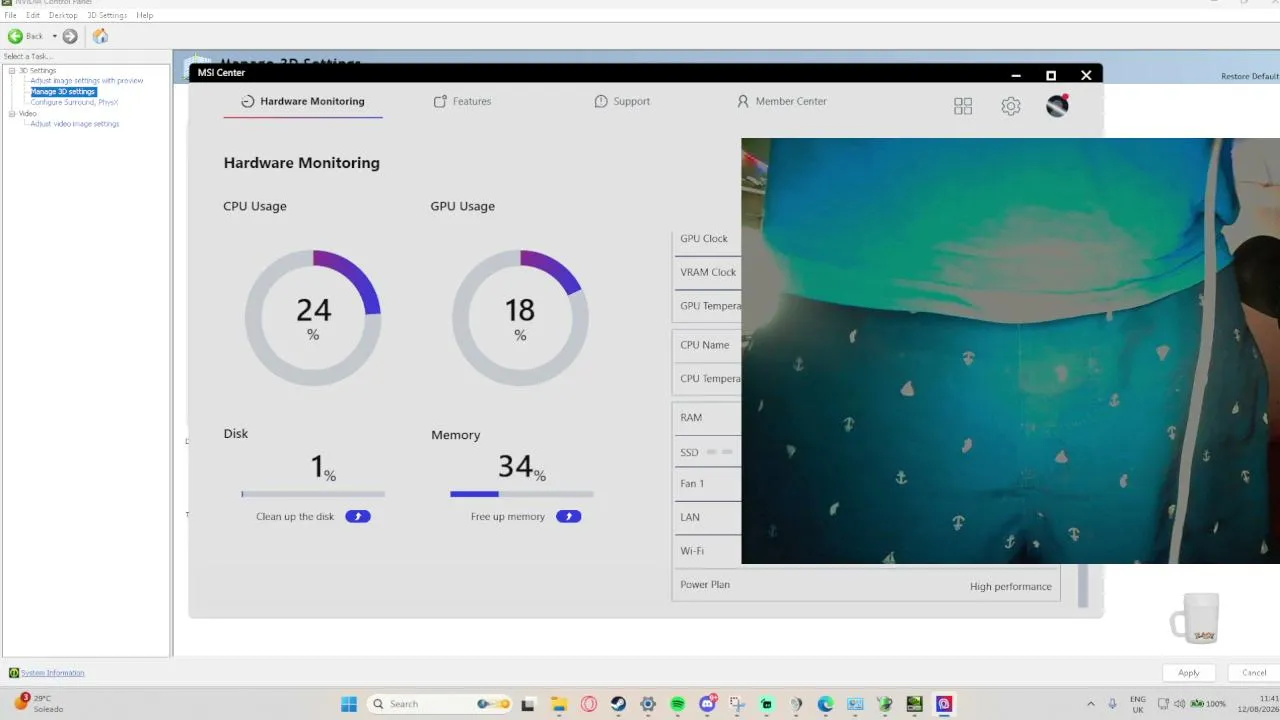Click the RAM row label

click(x=691, y=418)
